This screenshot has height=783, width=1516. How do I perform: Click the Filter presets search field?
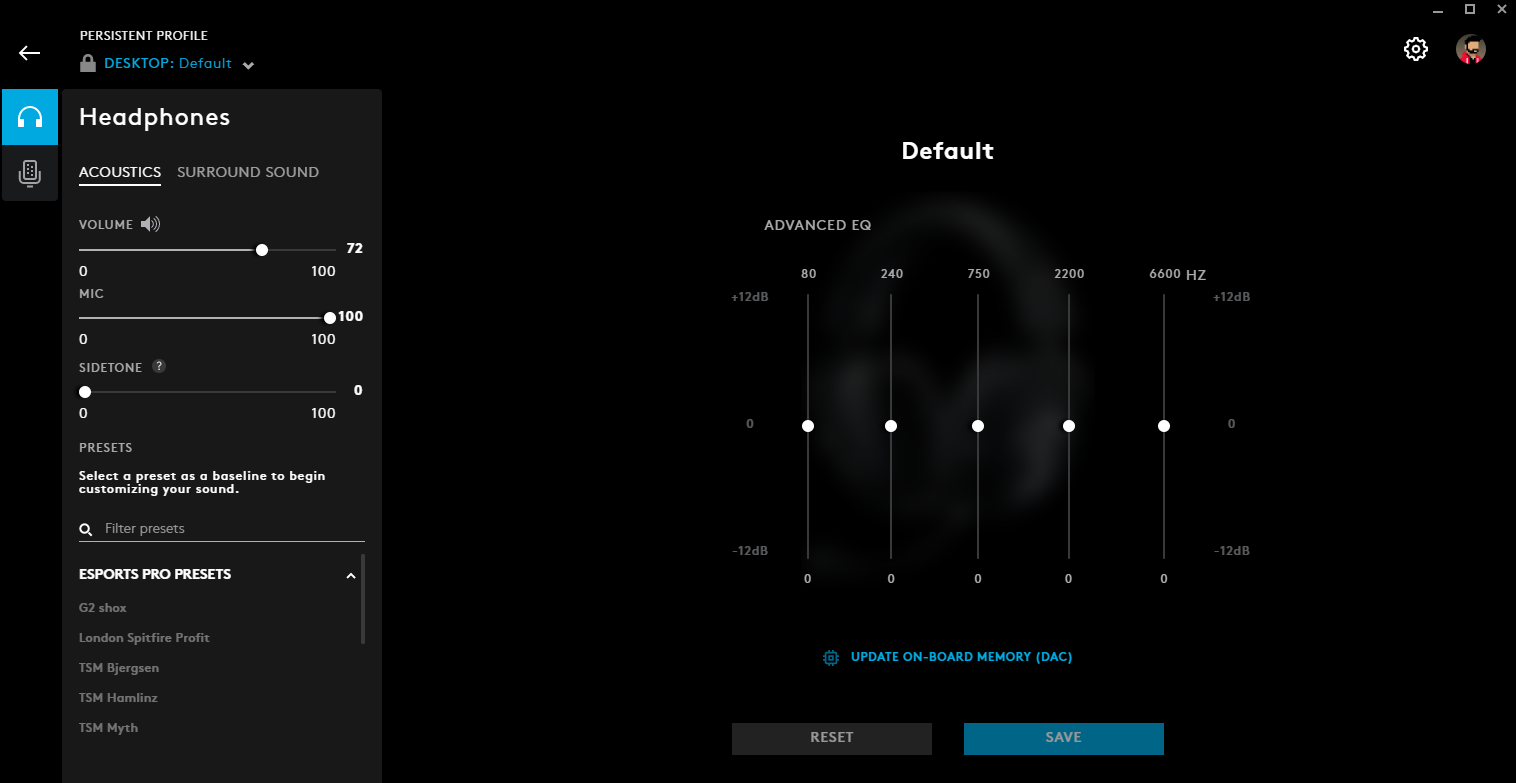click(230, 528)
